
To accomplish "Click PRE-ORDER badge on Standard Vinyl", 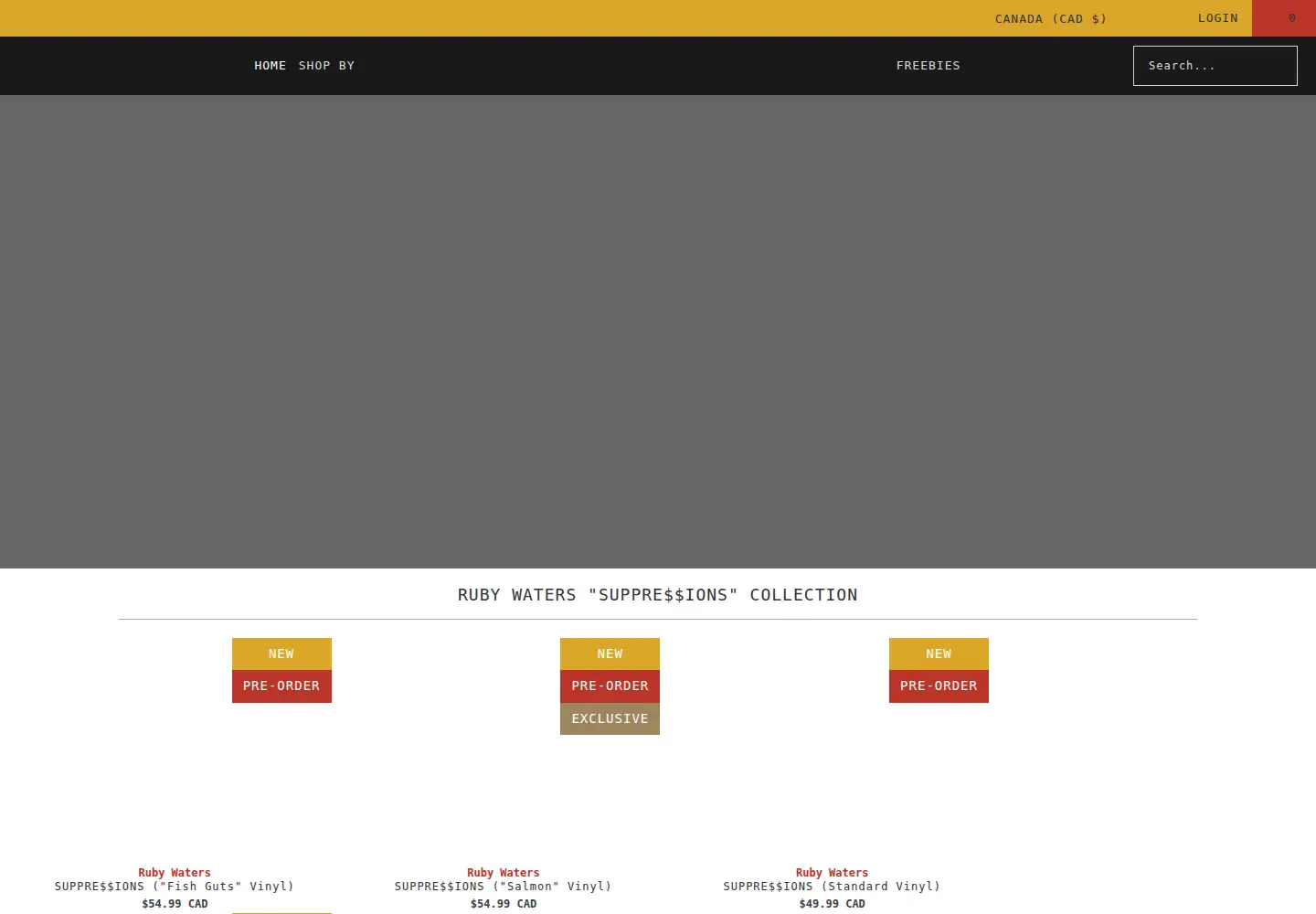I will tap(939, 686).
